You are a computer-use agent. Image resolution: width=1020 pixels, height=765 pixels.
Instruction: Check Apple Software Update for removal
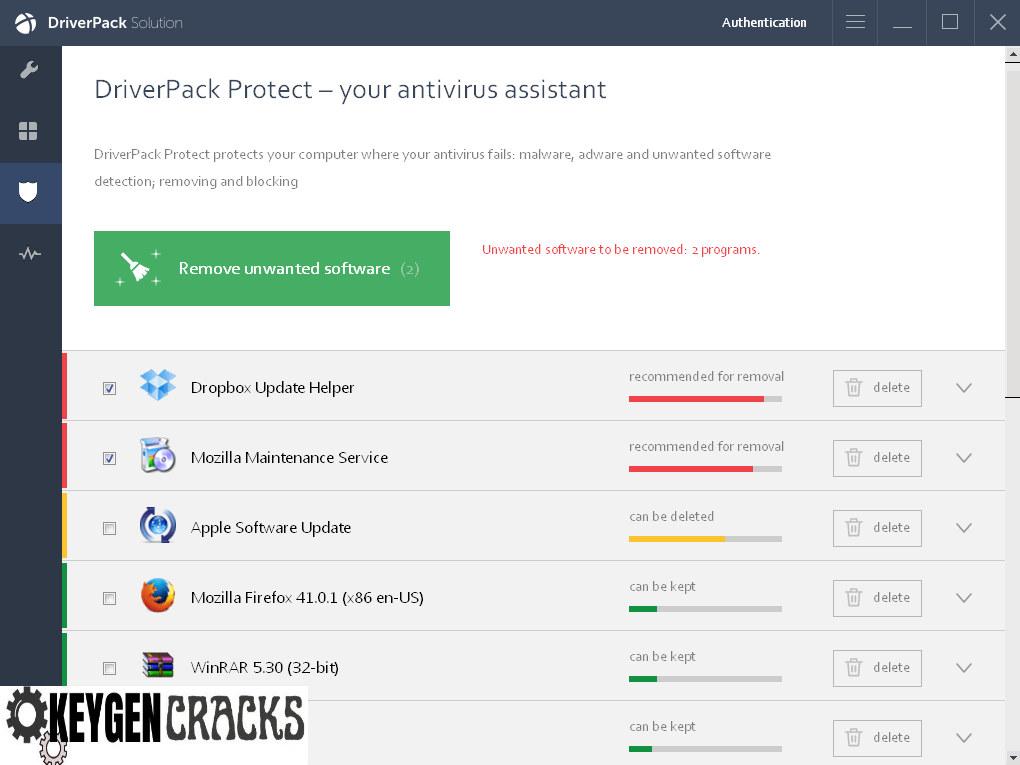(x=109, y=528)
